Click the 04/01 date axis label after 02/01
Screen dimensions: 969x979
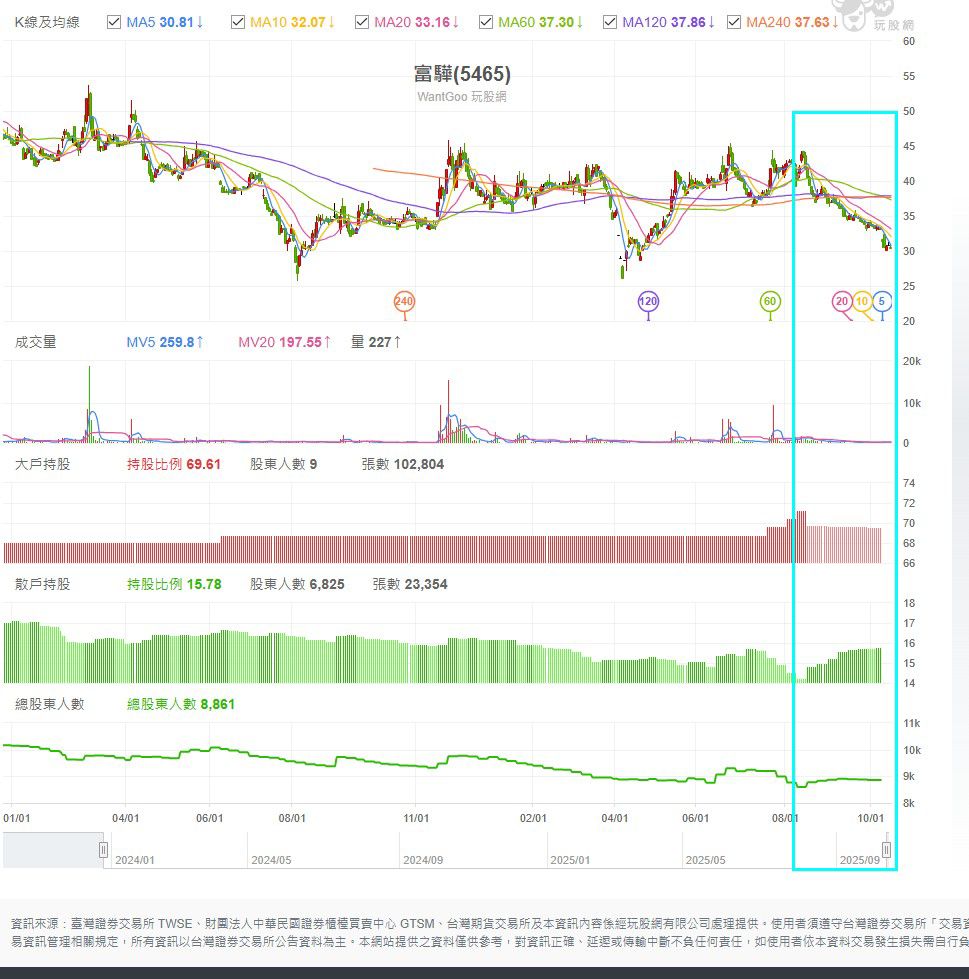614,818
